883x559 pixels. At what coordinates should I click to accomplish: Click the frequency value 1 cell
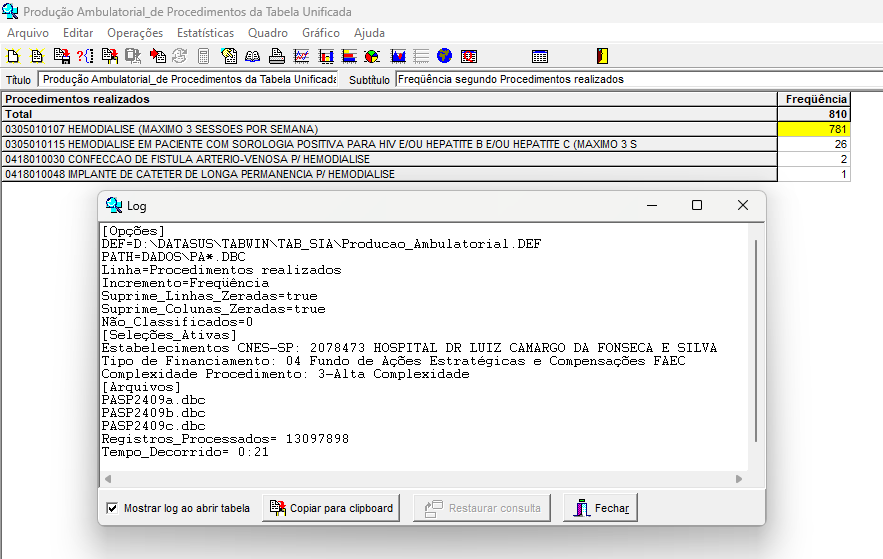[814, 175]
